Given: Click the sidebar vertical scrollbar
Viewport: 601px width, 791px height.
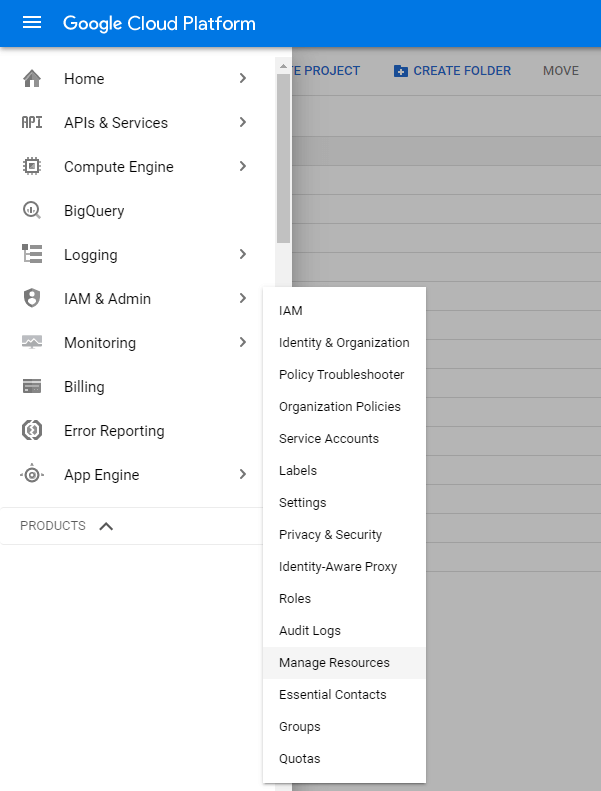Looking at the screenshot, I should (x=284, y=160).
